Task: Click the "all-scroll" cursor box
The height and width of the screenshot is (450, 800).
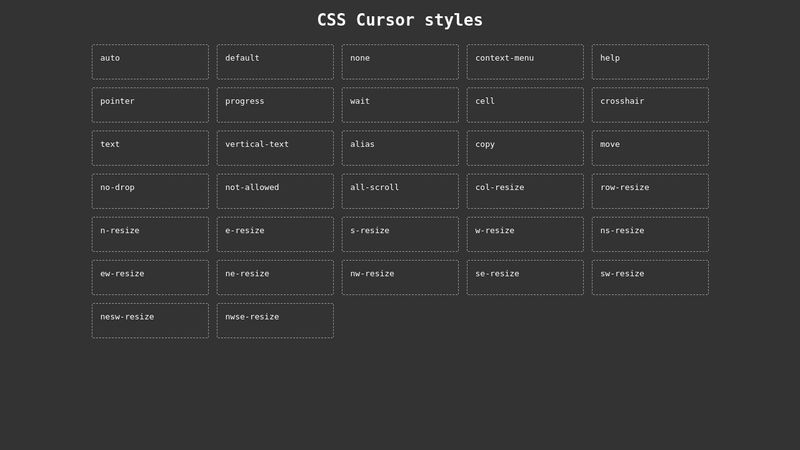Action: tap(400, 191)
